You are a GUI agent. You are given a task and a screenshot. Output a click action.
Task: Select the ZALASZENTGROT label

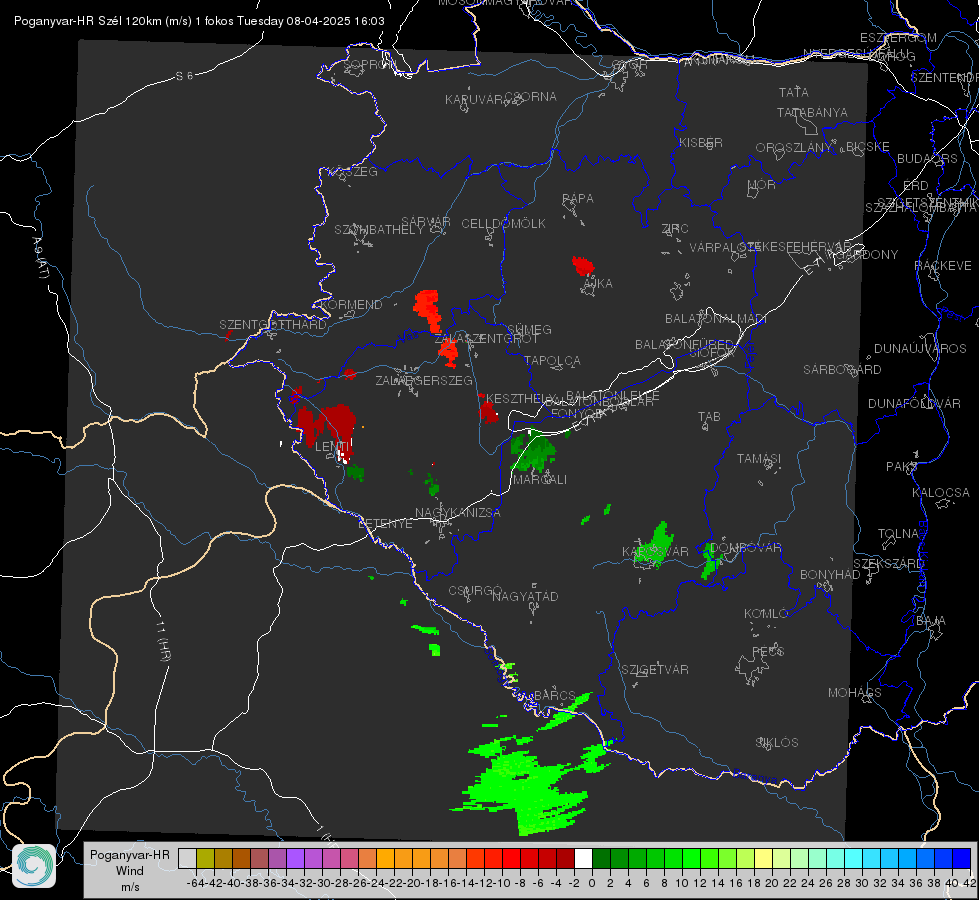(x=486, y=339)
